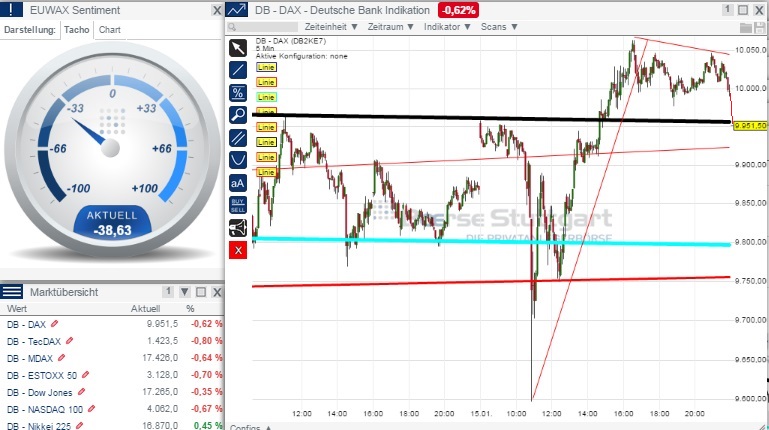Switch to the Tacho display tab
Screen dimensions: 769x430
(x=77, y=30)
